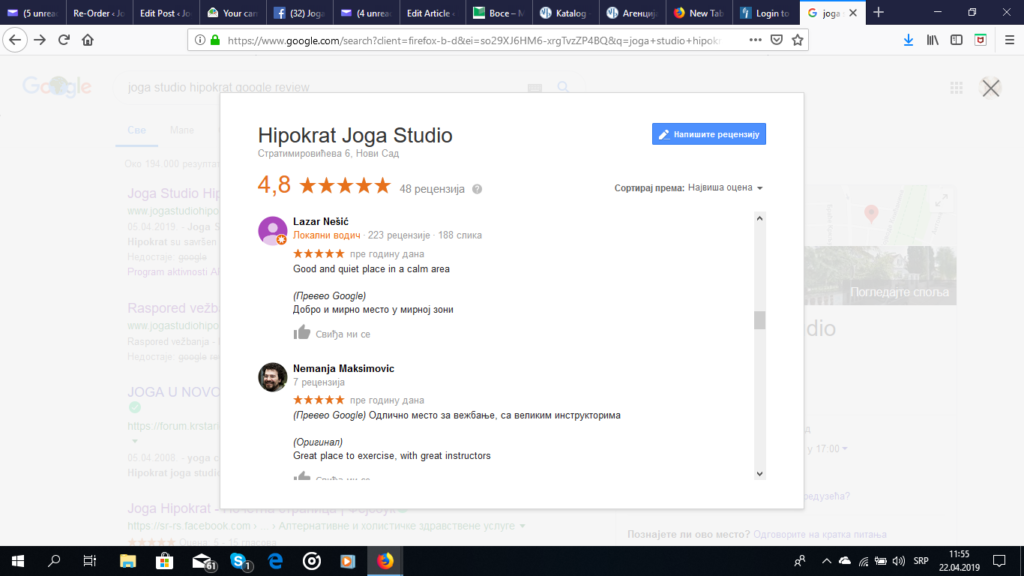Image resolution: width=1024 pixels, height=576 pixels.
Task: Open Windows Start menu
Action: pyautogui.click(x=18, y=561)
